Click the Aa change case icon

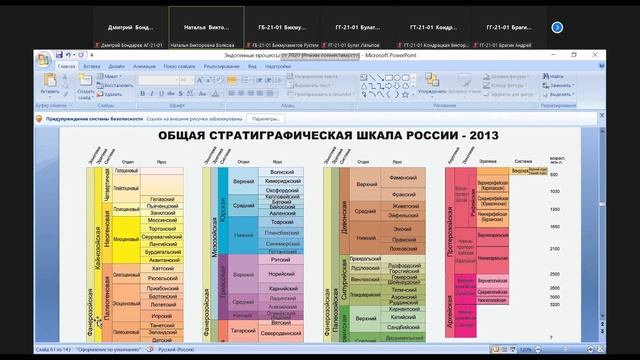202,94
